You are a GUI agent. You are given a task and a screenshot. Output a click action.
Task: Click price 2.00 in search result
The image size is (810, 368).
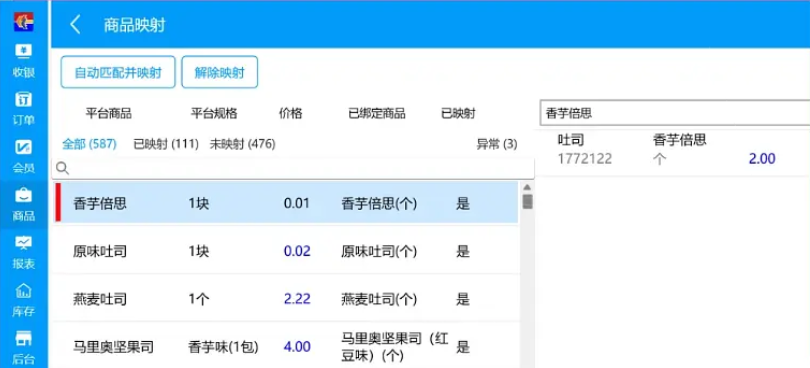[x=762, y=159]
